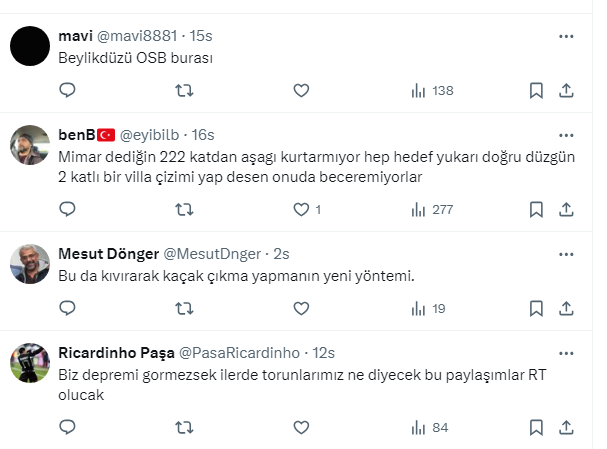Image resolution: width=607 pixels, height=449 pixels.
Task: Bookmark mavi's tweet
Action: click(x=536, y=90)
